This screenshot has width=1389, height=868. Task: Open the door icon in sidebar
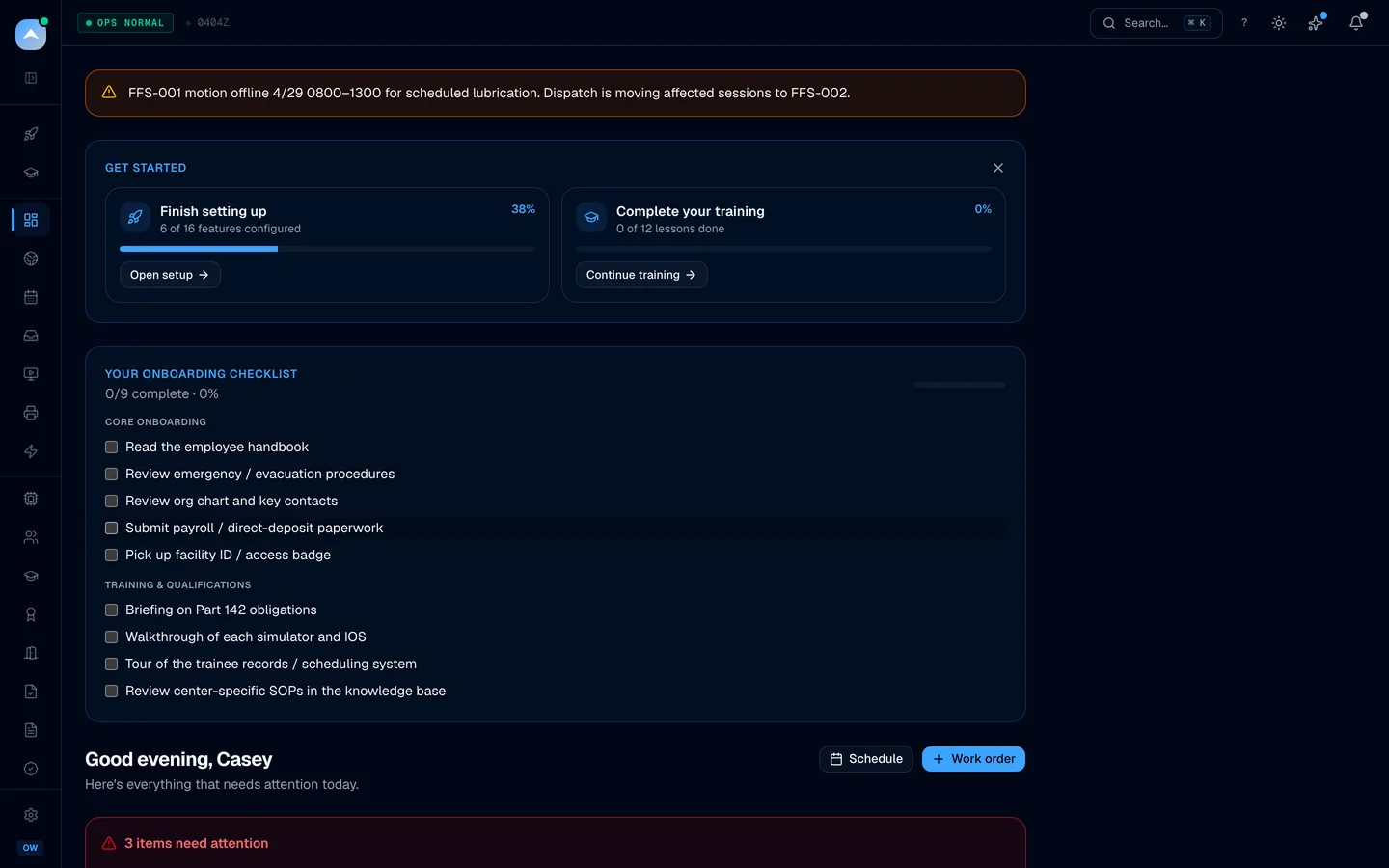pos(31,653)
